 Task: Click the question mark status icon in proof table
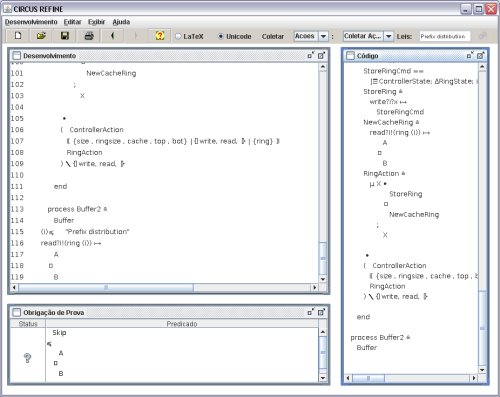pos(28,358)
